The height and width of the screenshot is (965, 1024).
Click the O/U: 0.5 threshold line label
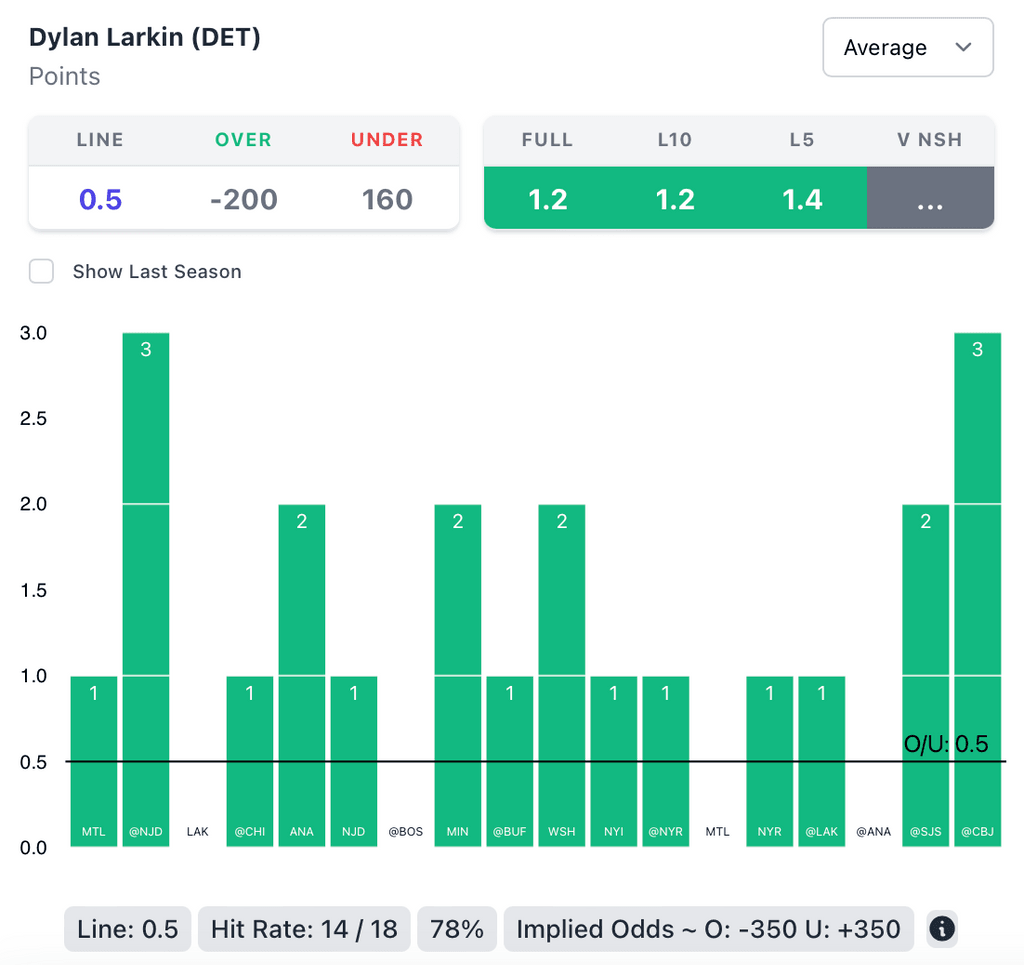tap(945, 744)
